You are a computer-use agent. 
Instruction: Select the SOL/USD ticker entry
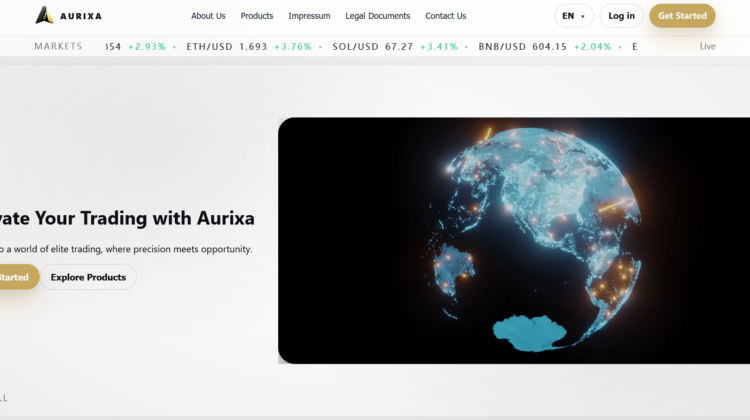(395, 46)
